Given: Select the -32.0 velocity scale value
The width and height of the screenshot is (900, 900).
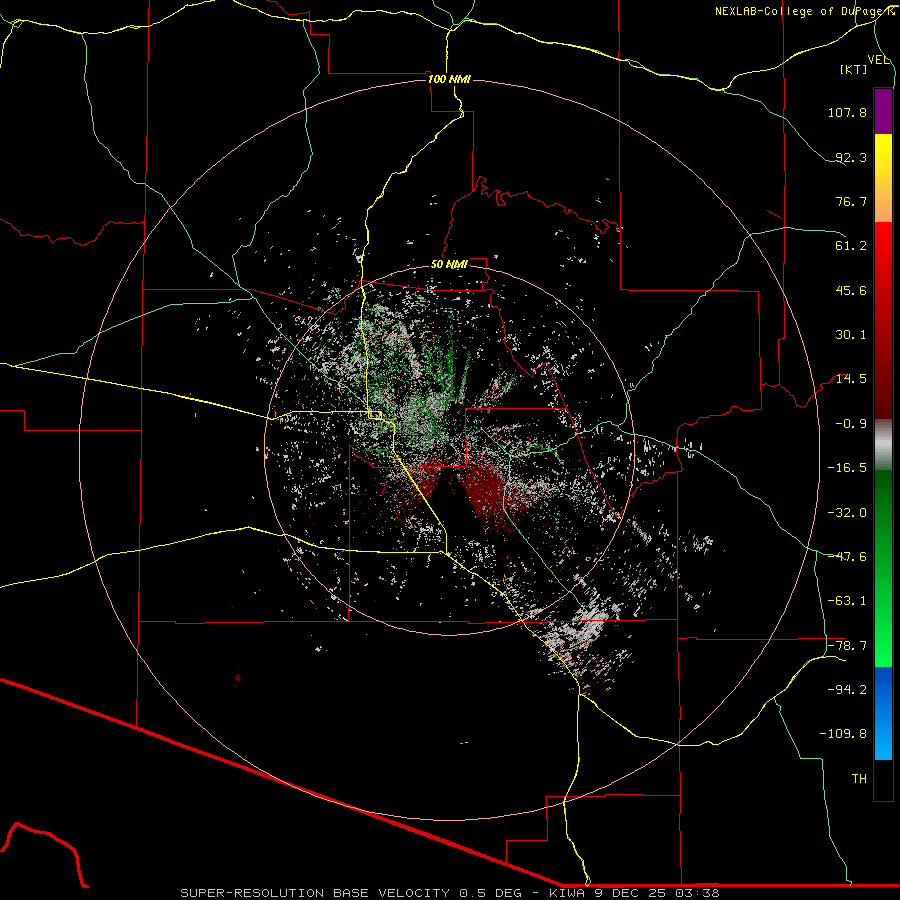Looking at the screenshot, I should click(847, 513).
